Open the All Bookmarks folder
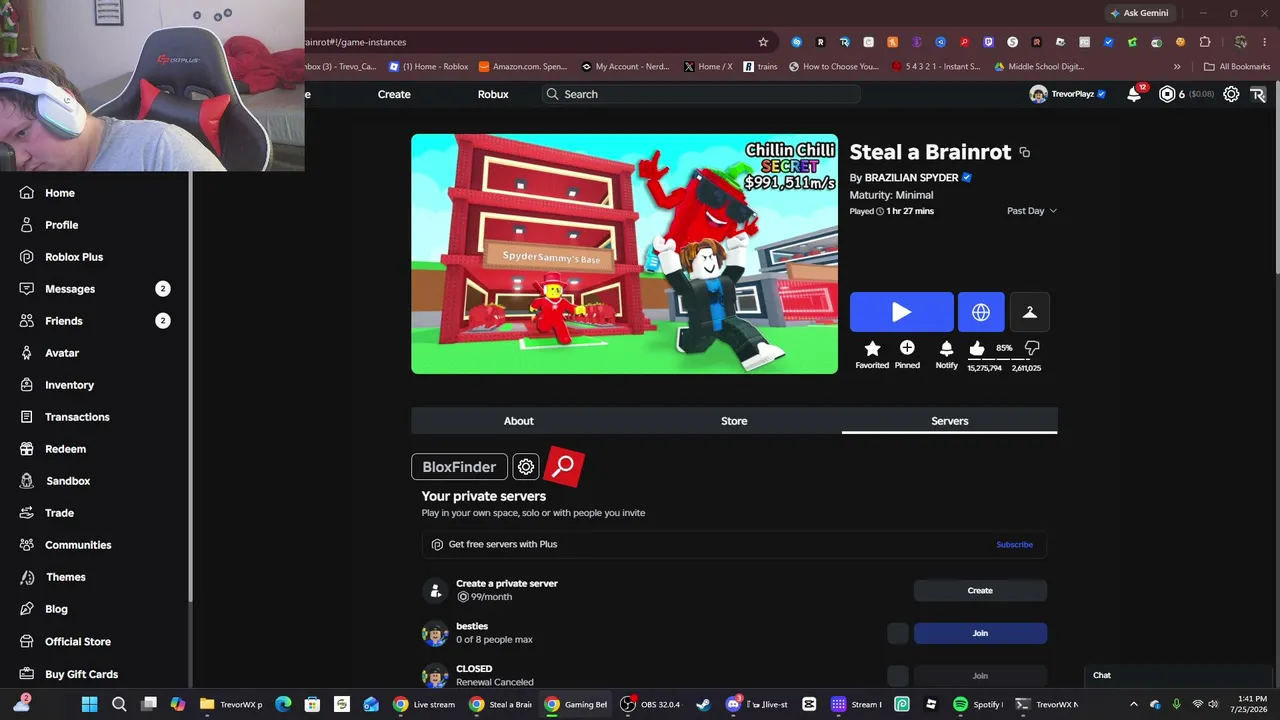1280x720 pixels. pos(1237,67)
